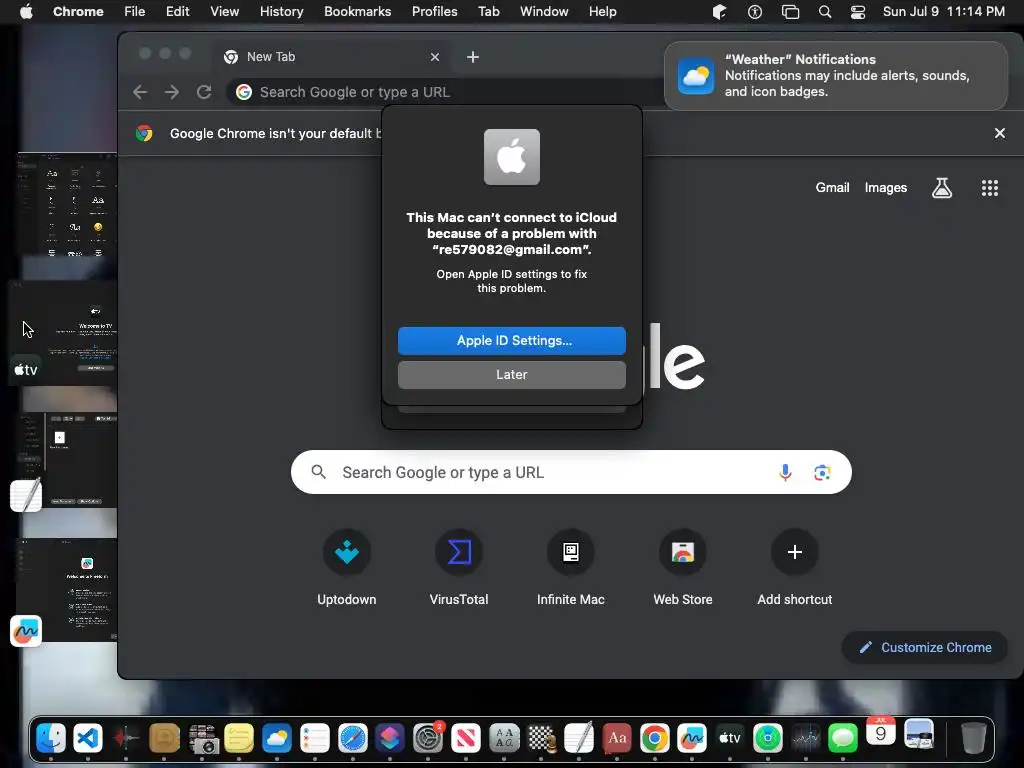This screenshot has height=768, width=1024.
Task: Click Add shortcut tile
Action: tap(795, 568)
